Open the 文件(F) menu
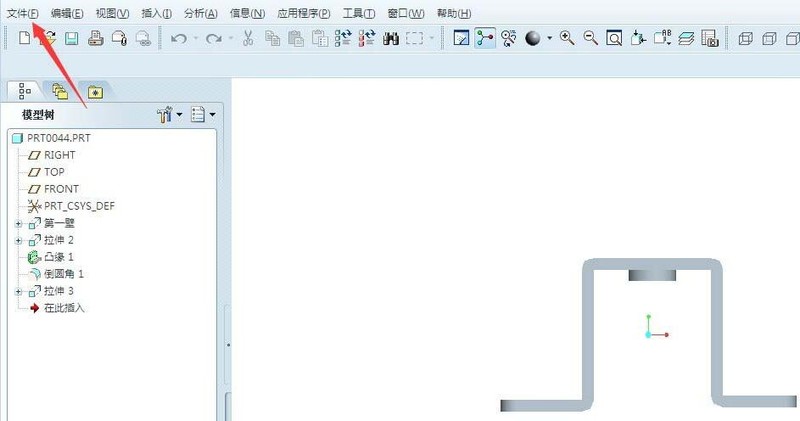This screenshot has height=421, width=800. 22,13
